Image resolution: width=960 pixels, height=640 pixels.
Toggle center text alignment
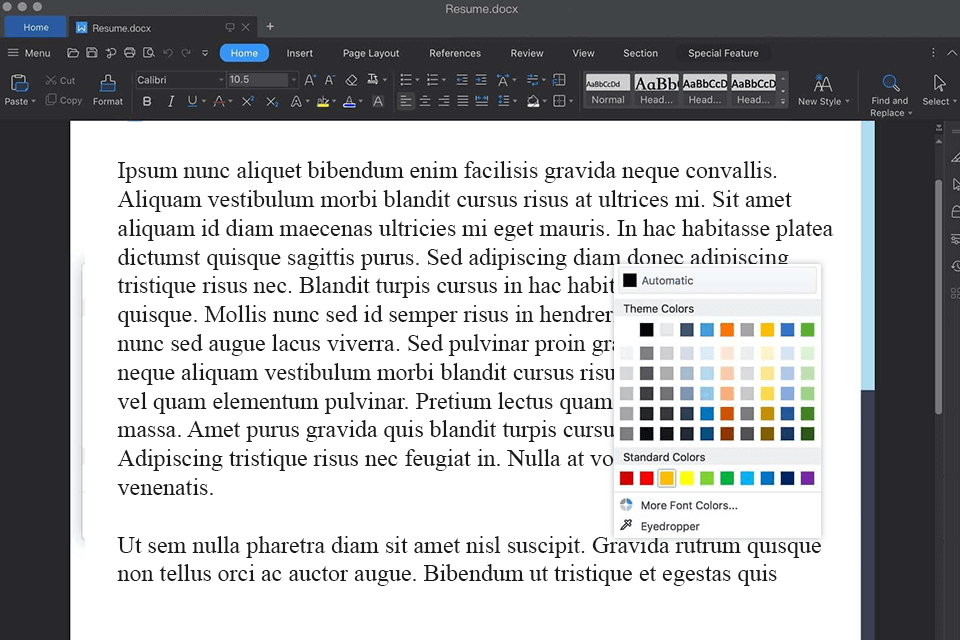pyautogui.click(x=425, y=100)
